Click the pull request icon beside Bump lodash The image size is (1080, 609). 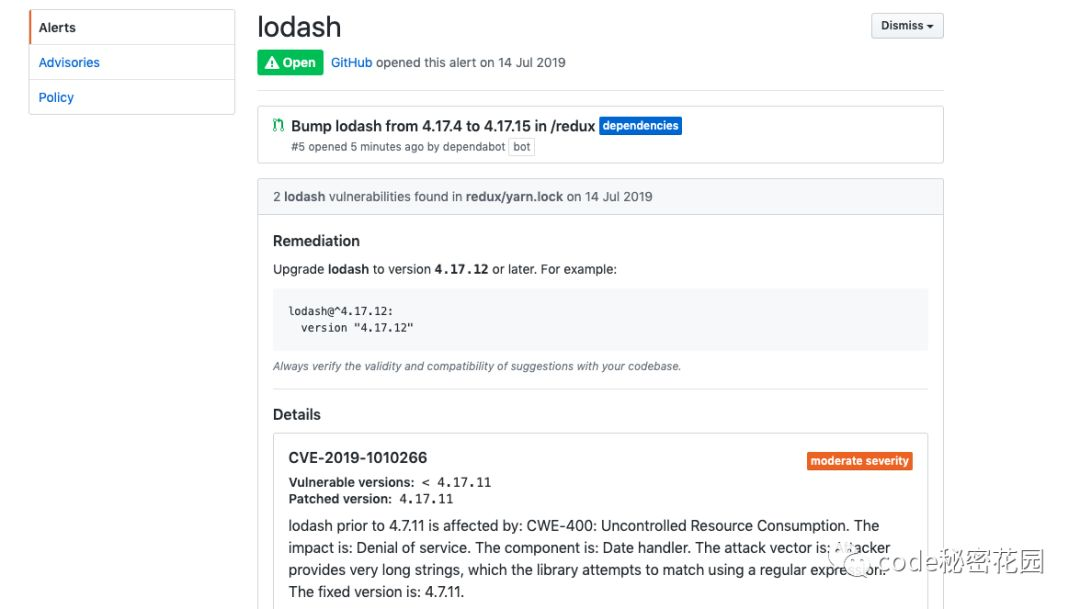278,126
